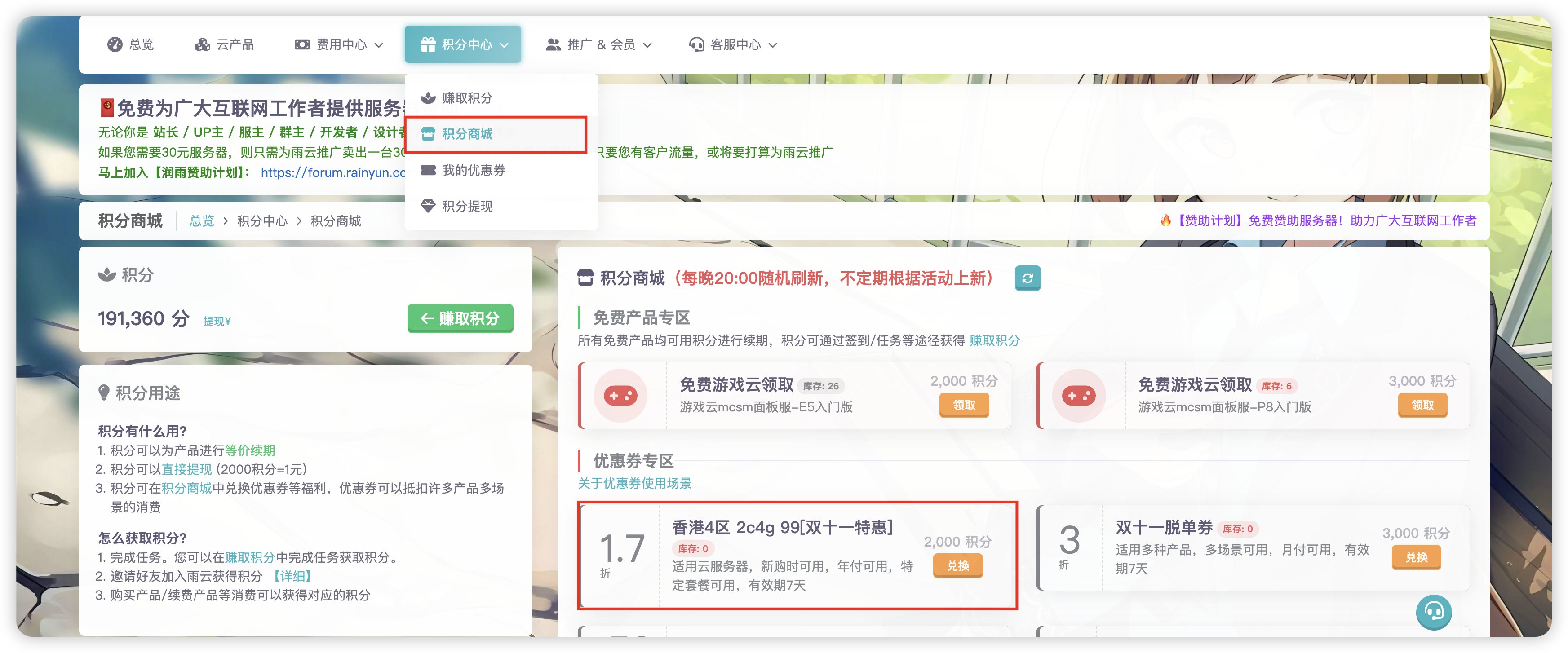Click the 积分提现 diamond icon in dropdown
Image resolution: width=1568 pixels, height=653 pixels.
(x=428, y=206)
